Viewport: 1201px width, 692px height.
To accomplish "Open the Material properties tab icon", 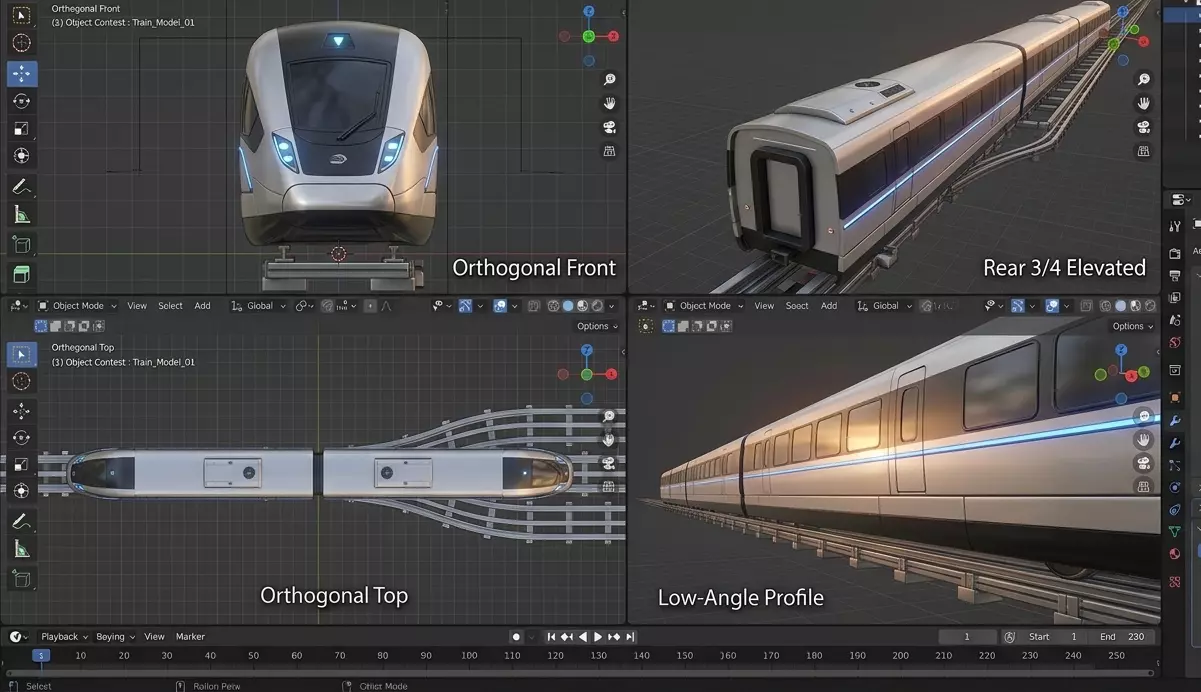I will coord(1175,554).
